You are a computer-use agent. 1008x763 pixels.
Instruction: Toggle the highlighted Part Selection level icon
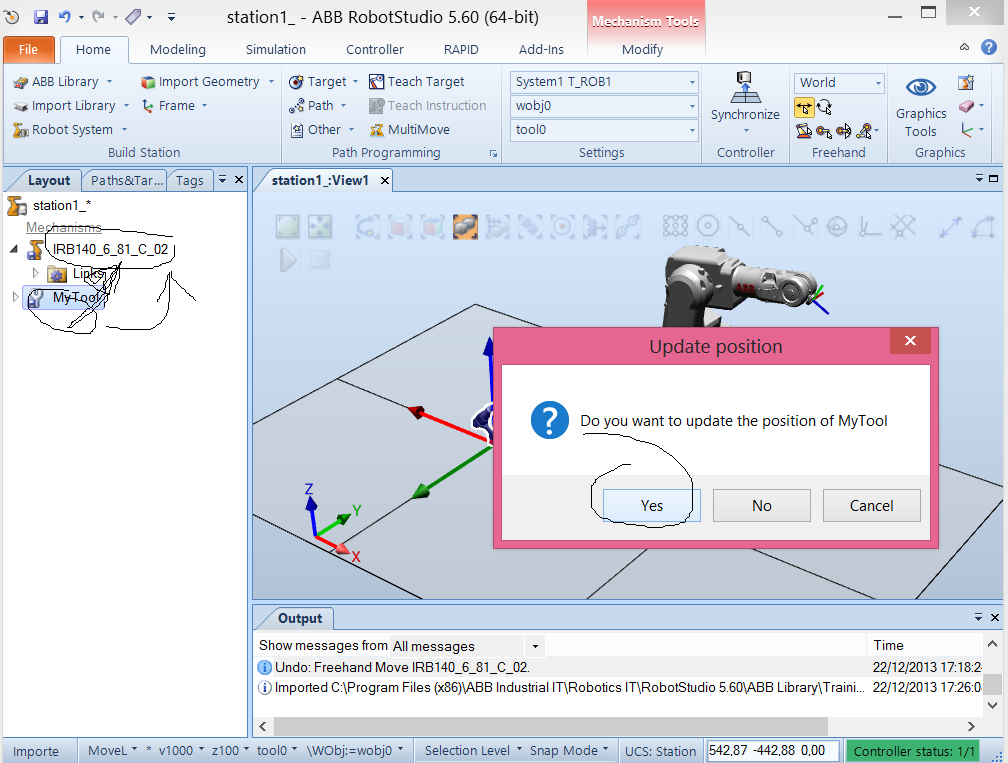tap(465, 226)
